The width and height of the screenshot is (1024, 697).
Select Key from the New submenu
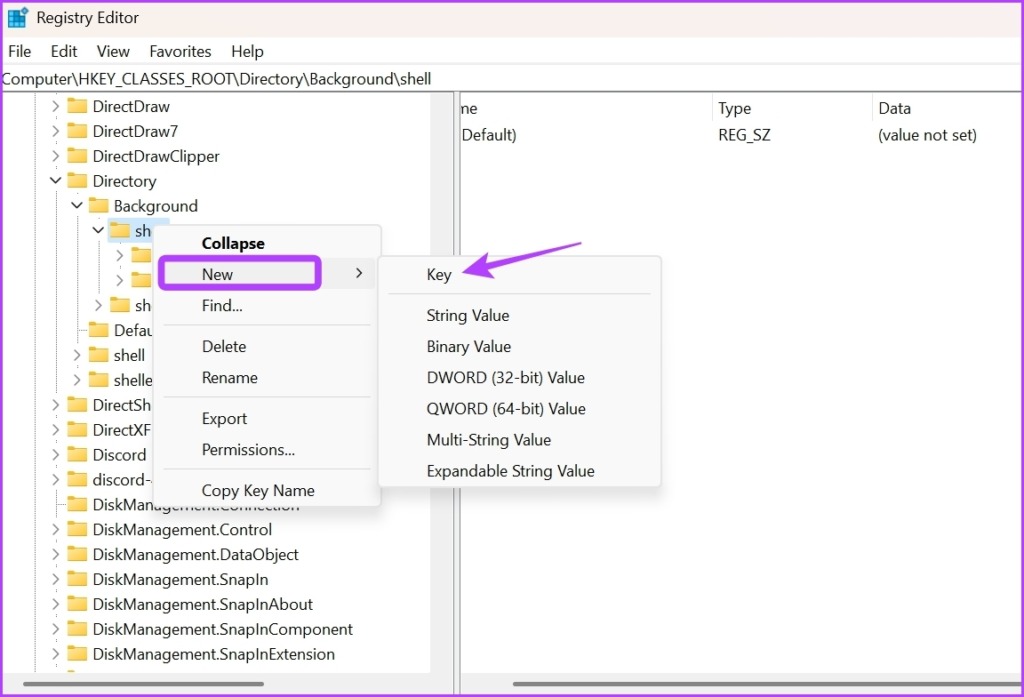click(438, 274)
